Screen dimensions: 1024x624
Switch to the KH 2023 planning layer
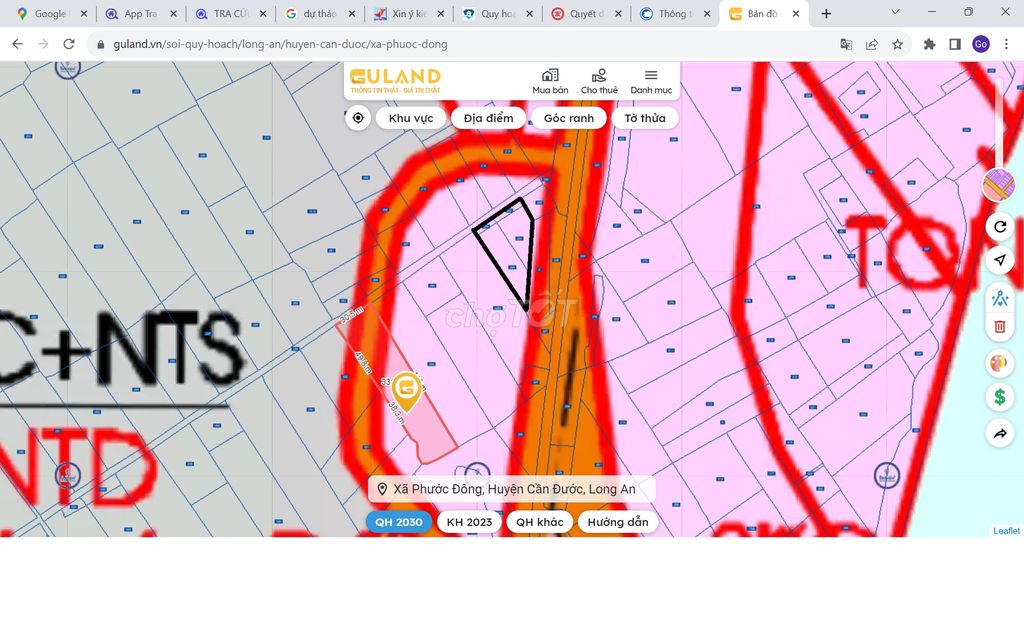(x=469, y=522)
